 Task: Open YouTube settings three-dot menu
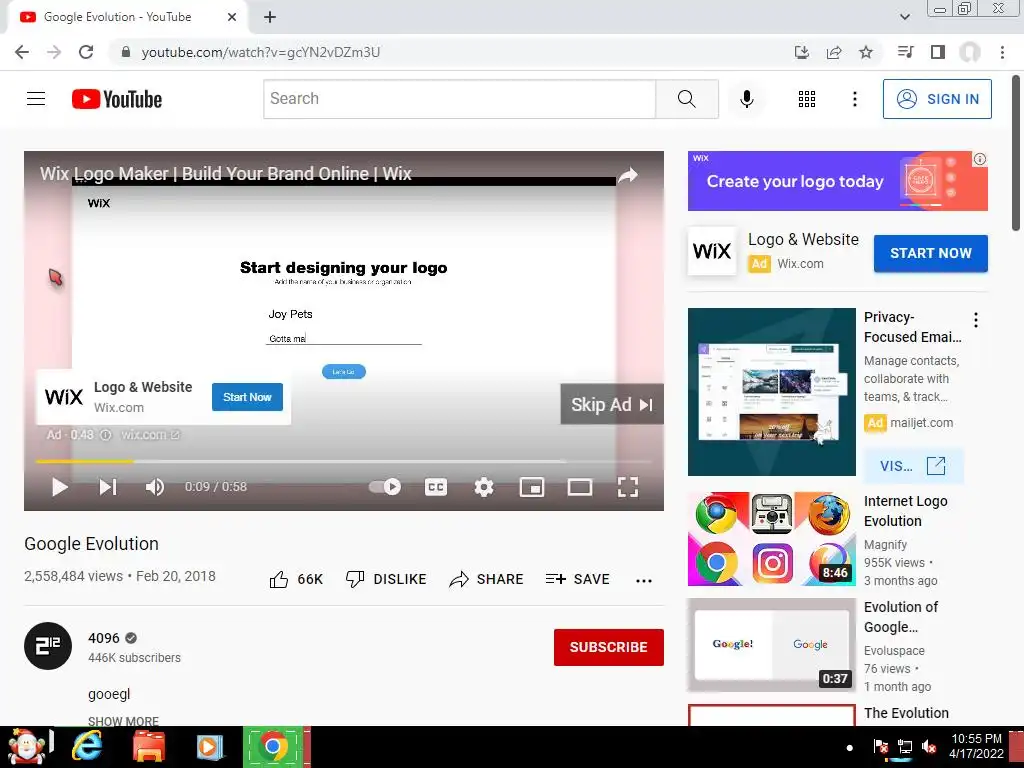coord(854,99)
